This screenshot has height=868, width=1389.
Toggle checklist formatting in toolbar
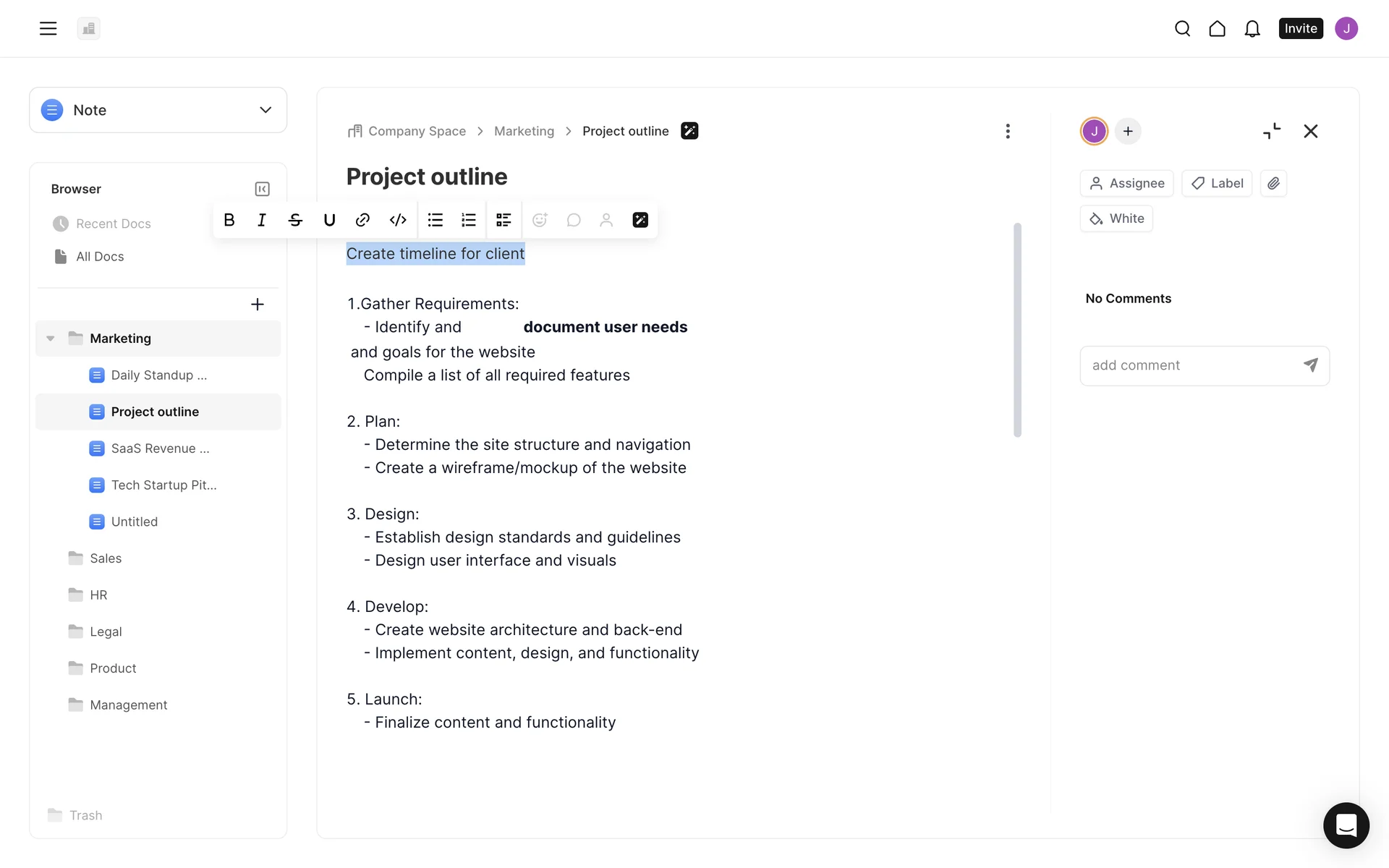(x=504, y=220)
